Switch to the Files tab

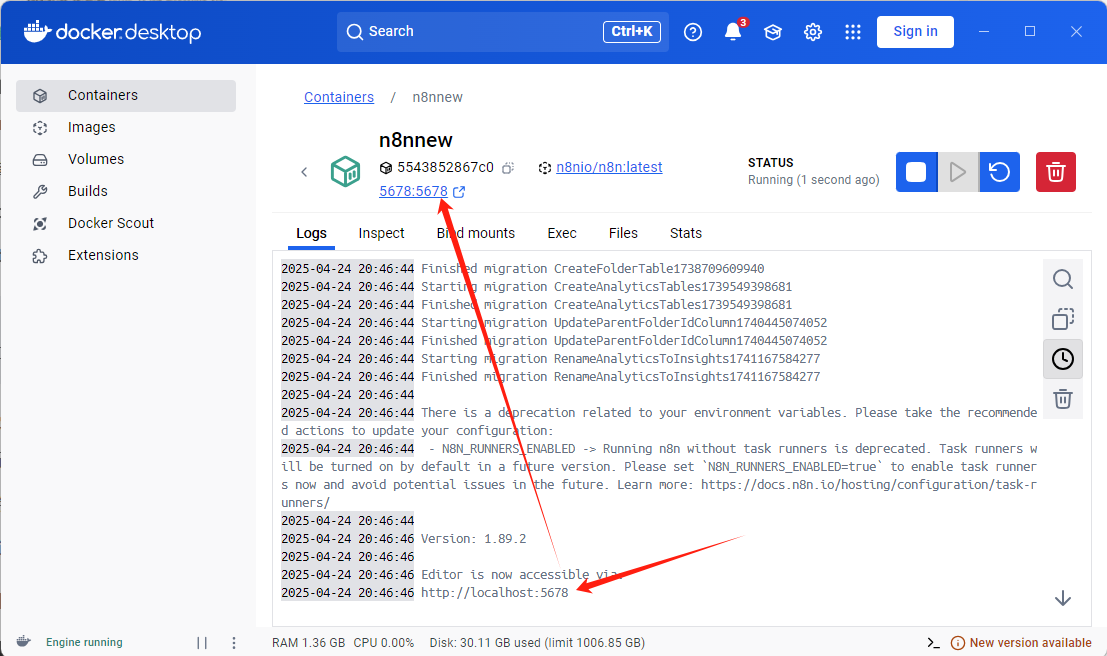623,233
